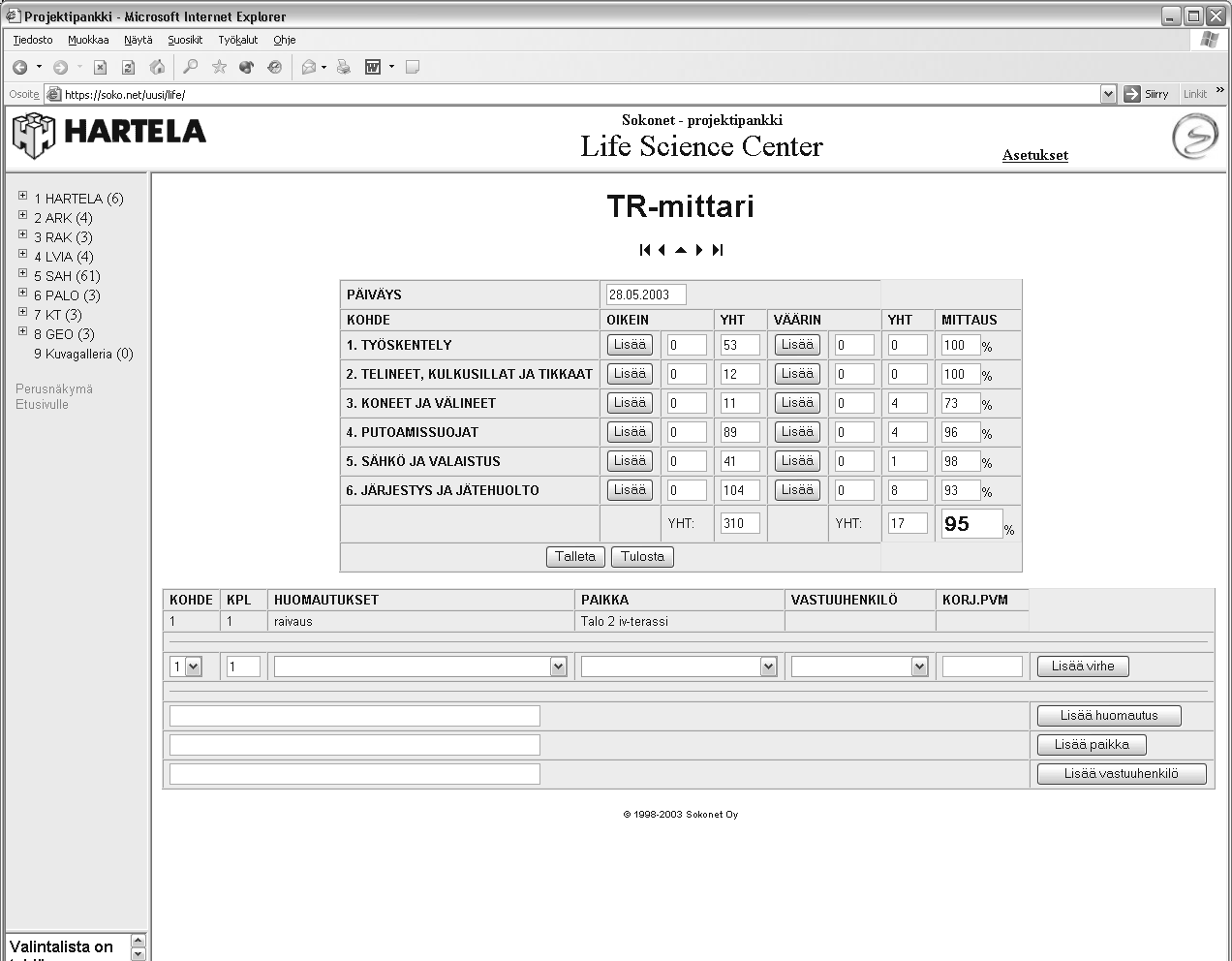Image resolution: width=1232 pixels, height=961 pixels.
Task: Click the Päiväys date field 28.05.2003
Action: (645, 294)
